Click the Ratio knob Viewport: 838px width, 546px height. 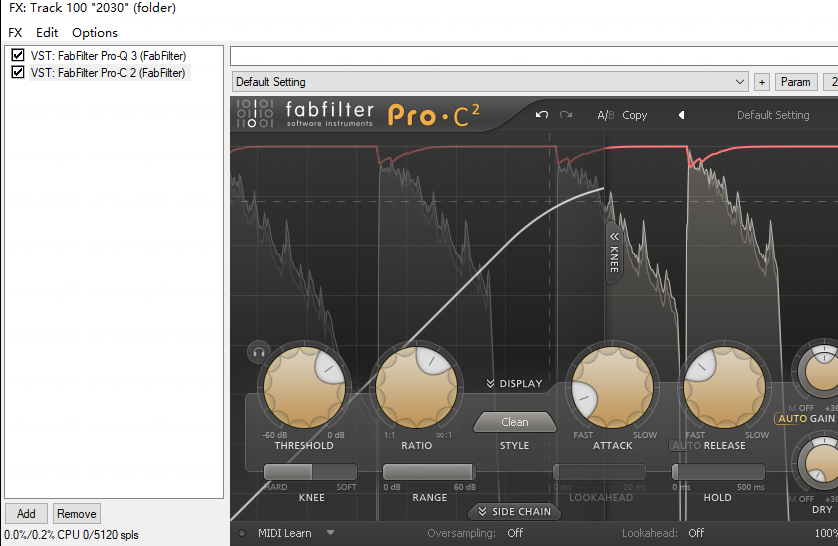pyautogui.click(x=416, y=387)
